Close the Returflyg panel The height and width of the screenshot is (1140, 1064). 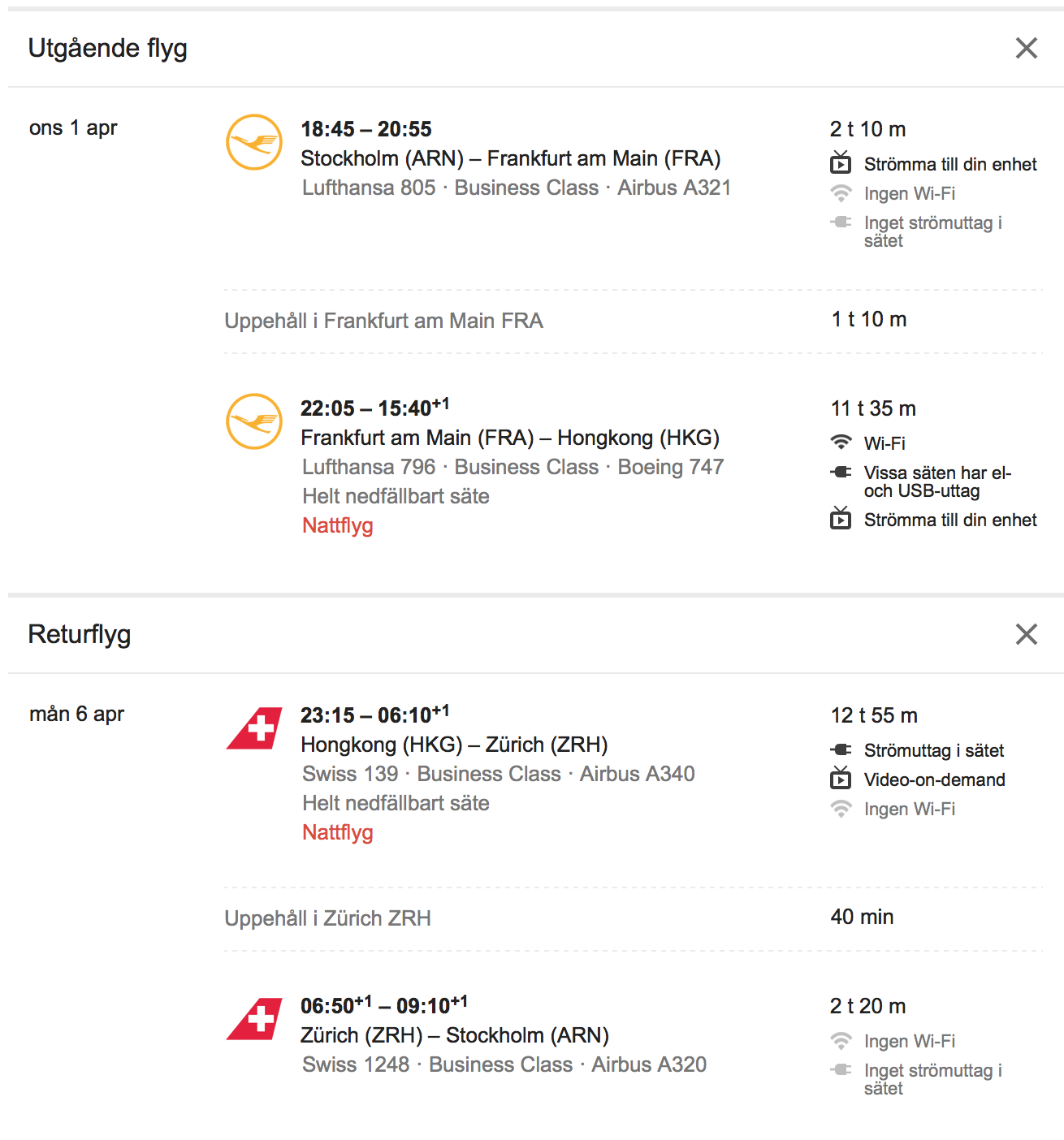[1027, 634]
